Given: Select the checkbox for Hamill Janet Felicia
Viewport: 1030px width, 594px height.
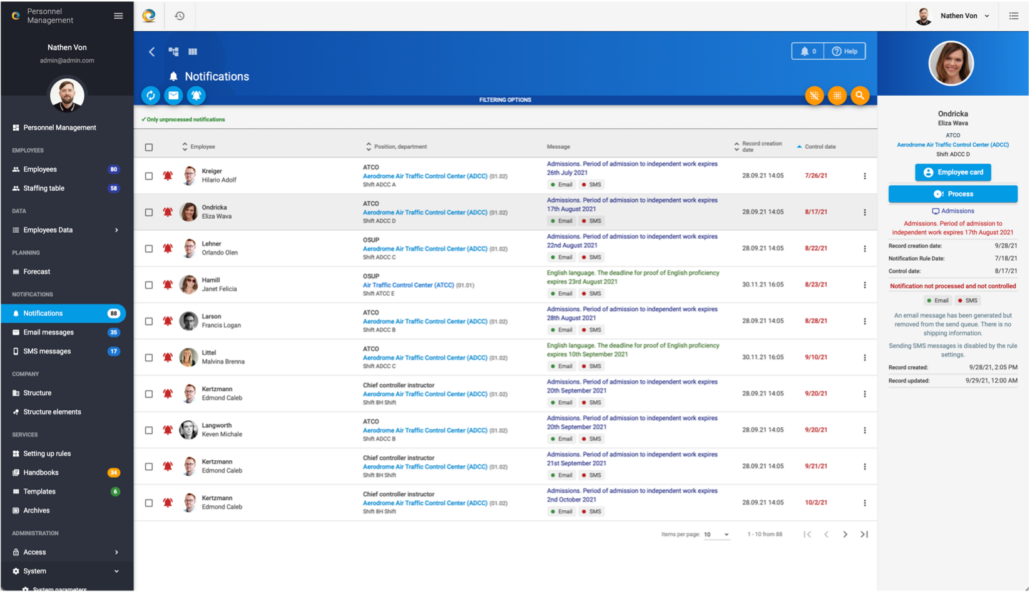Looking at the screenshot, I should pos(149,285).
